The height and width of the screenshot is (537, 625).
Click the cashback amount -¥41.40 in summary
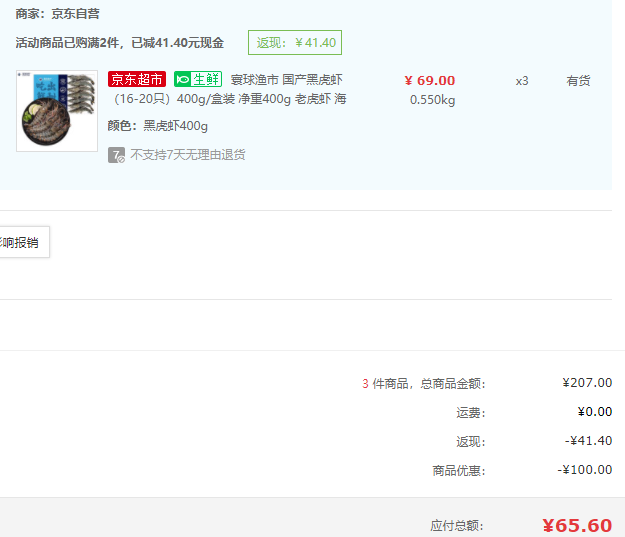[x=588, y=441]
